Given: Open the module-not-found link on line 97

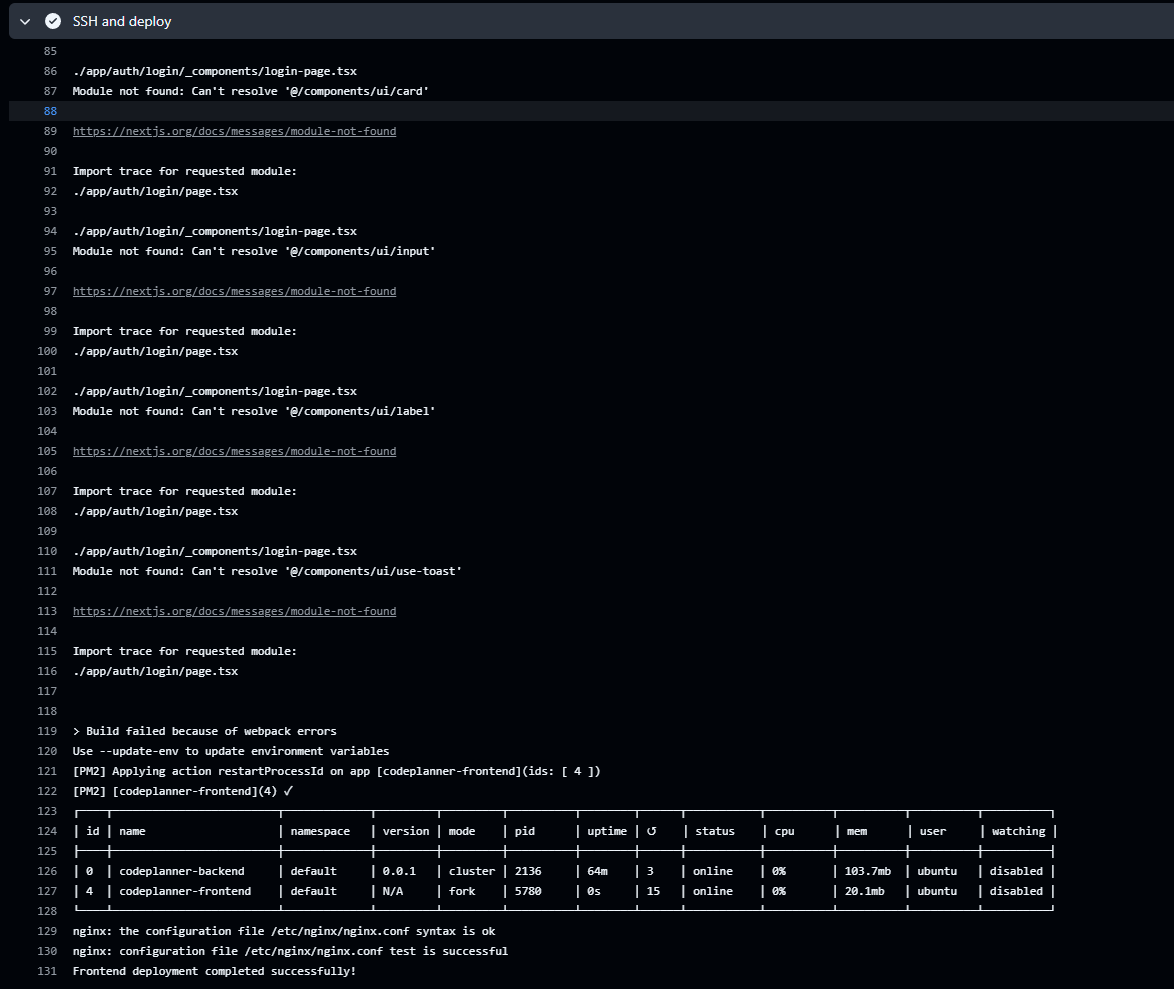Looking at the screenshot, I should click(x=234, y=291).
